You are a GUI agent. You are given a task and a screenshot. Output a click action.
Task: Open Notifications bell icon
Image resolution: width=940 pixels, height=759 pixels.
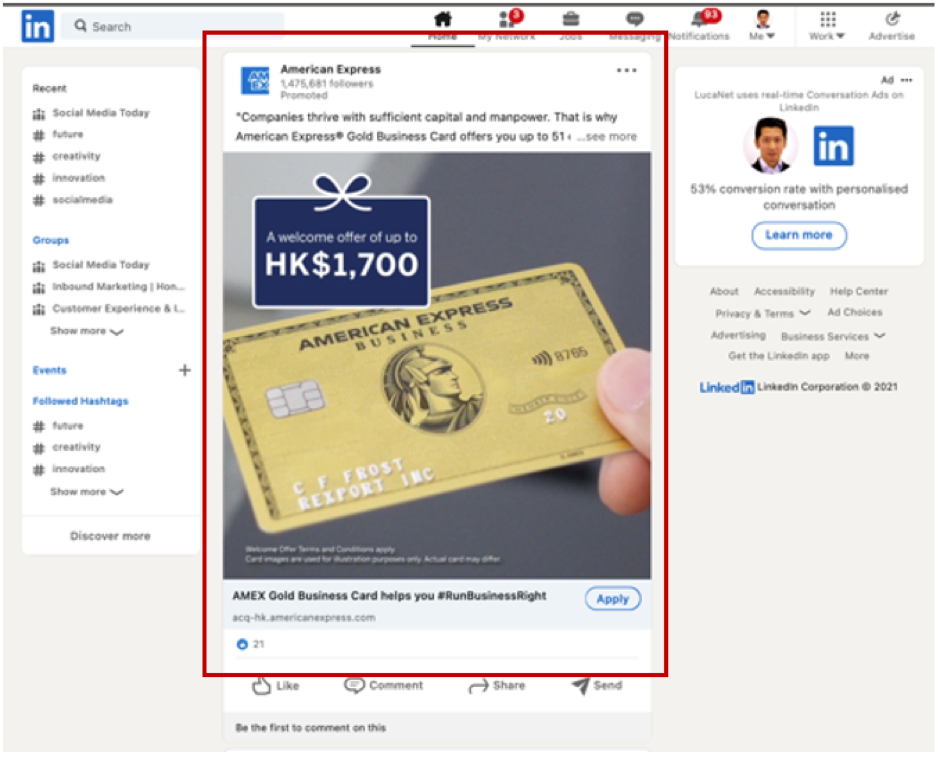point(699,20)
